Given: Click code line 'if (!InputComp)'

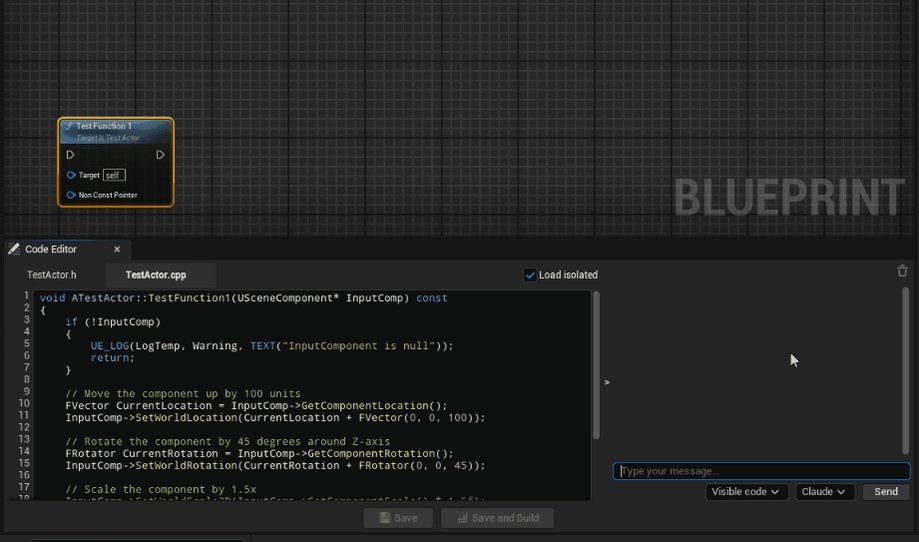Looking at the screenshot, I should point(113,322).
